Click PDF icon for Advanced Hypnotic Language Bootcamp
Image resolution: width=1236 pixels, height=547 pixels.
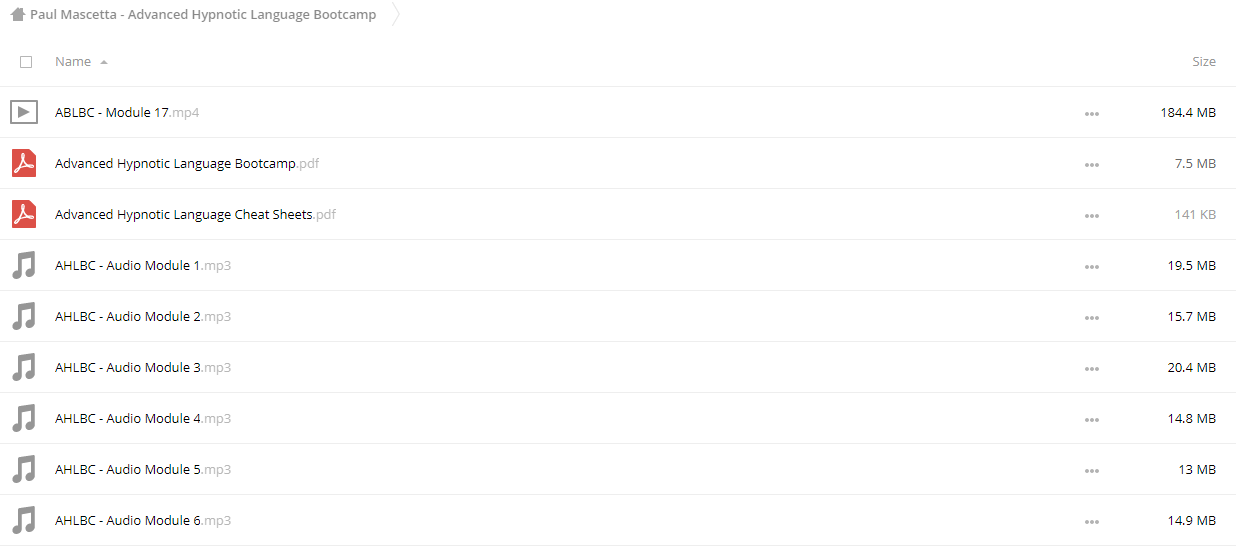click(x=24, y=163)
